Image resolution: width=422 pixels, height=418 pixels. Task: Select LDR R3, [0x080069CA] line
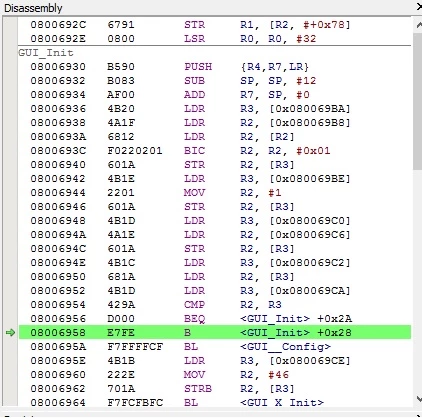[215, 291]
